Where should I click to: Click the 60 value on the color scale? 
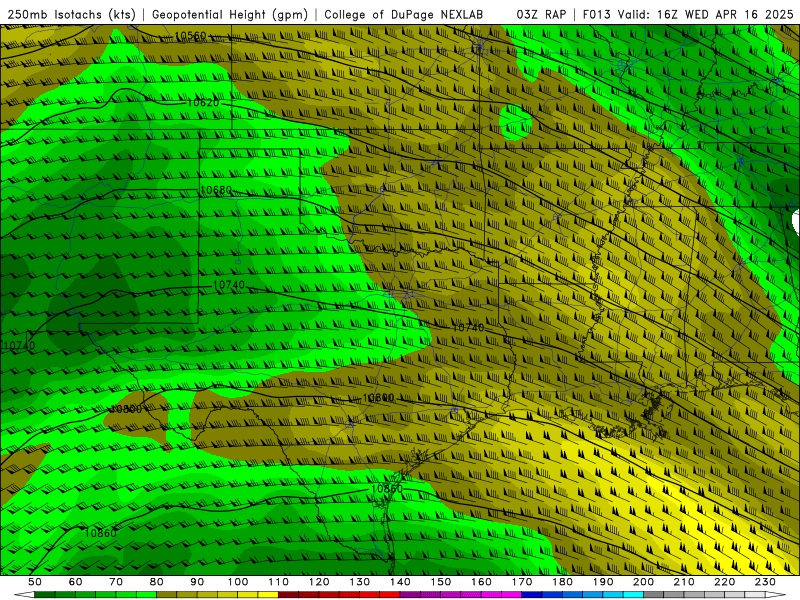click(76, 582)
